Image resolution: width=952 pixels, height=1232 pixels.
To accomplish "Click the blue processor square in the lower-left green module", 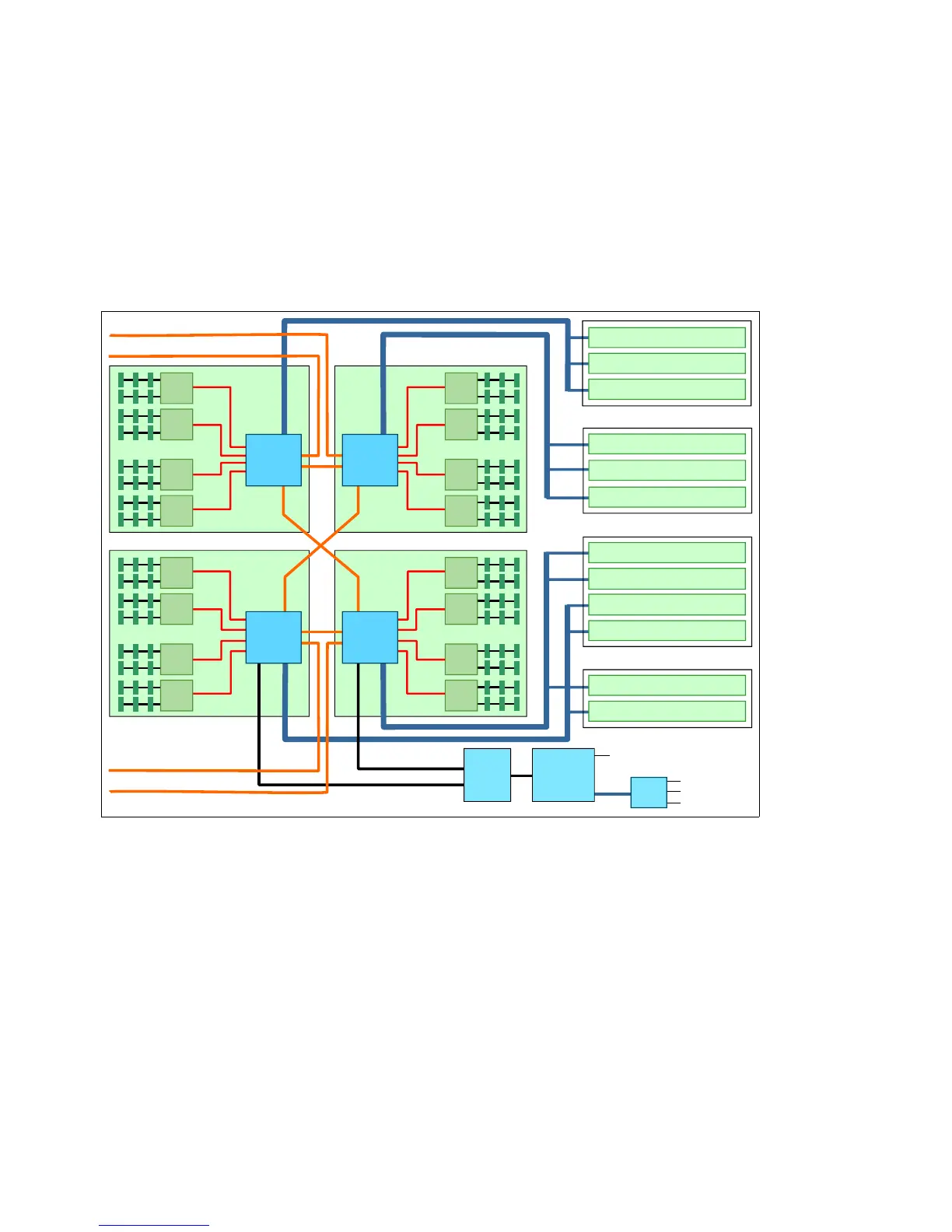I will point(274,637).
